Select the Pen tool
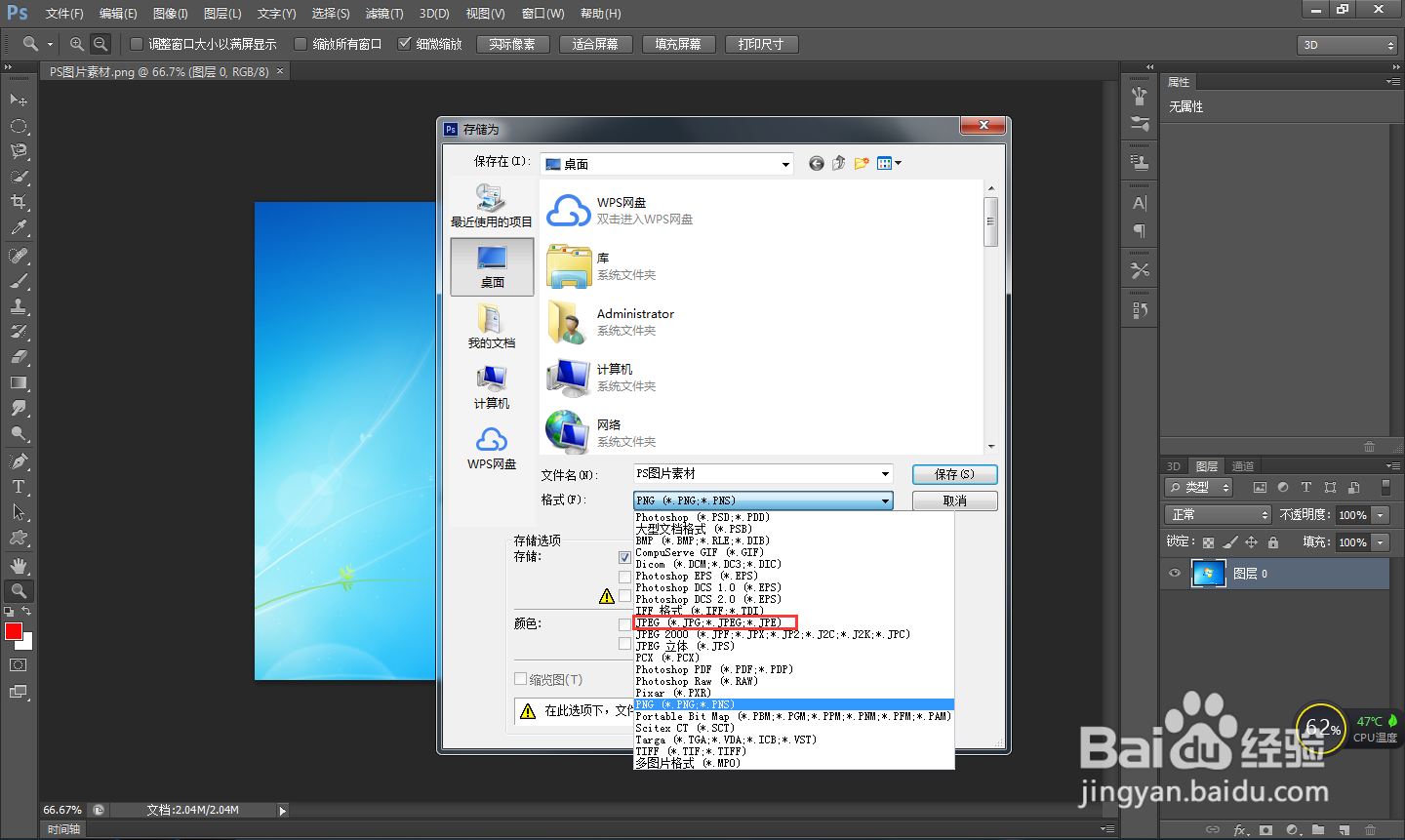 click(19, 461)
